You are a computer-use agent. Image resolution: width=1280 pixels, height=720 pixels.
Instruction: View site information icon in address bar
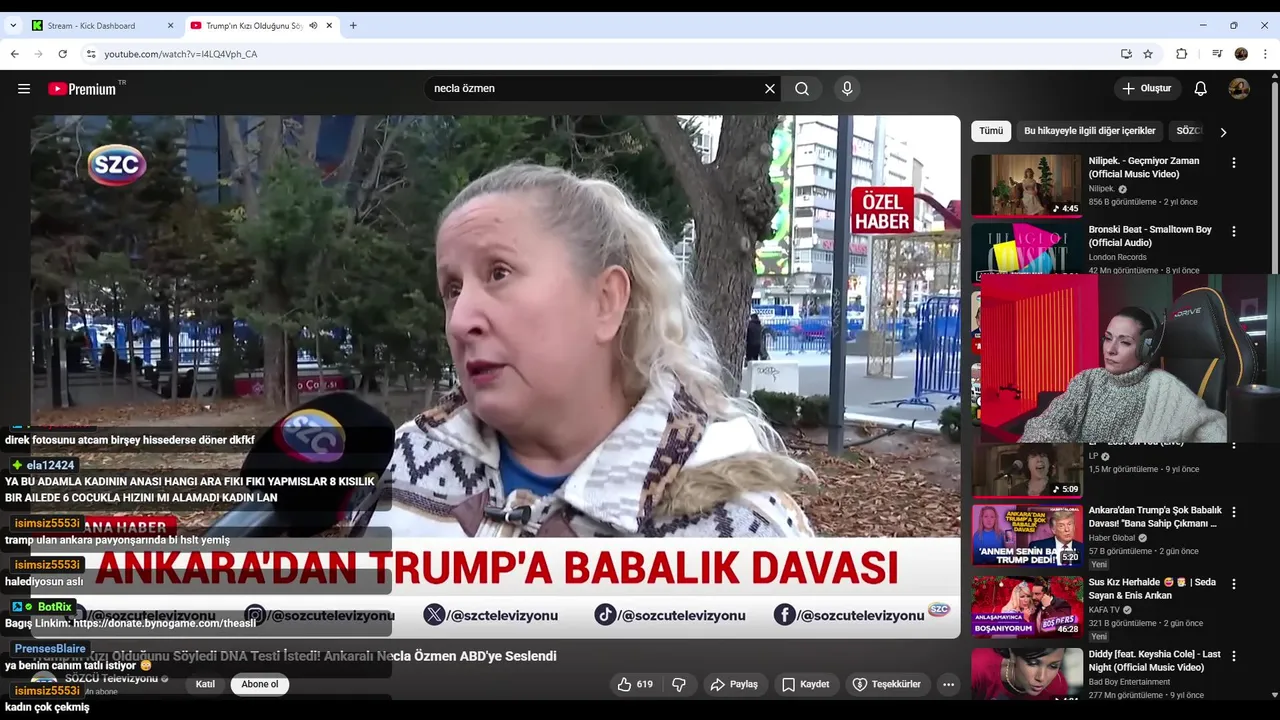(91, 54)
